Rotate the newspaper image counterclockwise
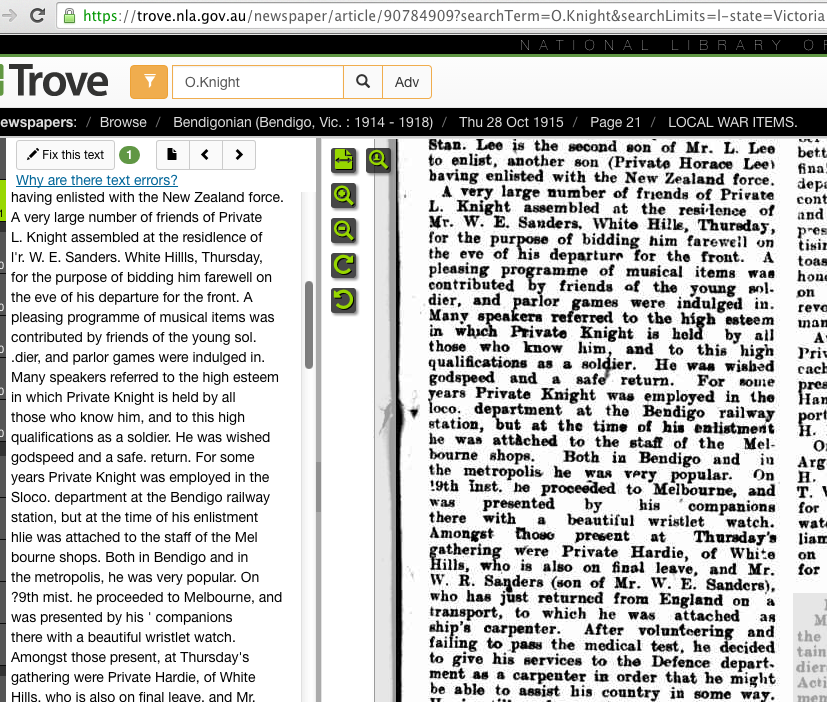The height and width of the screenshot is (702, 827). click(343, 301)
